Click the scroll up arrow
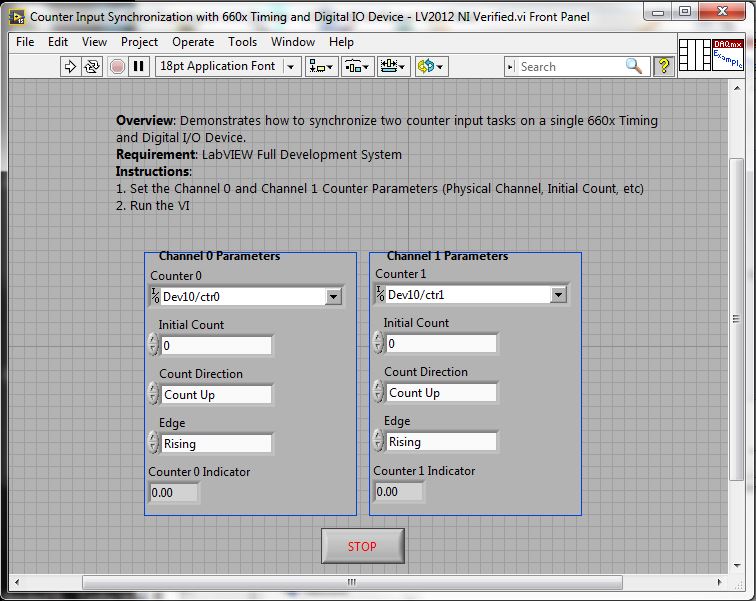 point(737,88)
